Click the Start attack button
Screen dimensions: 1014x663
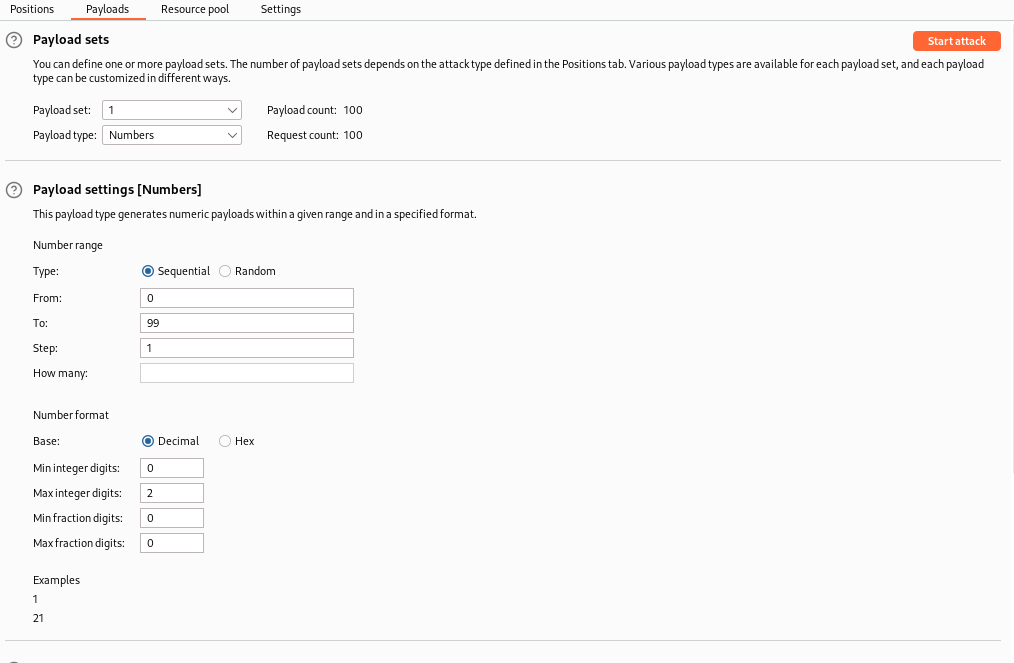[956, 41]
